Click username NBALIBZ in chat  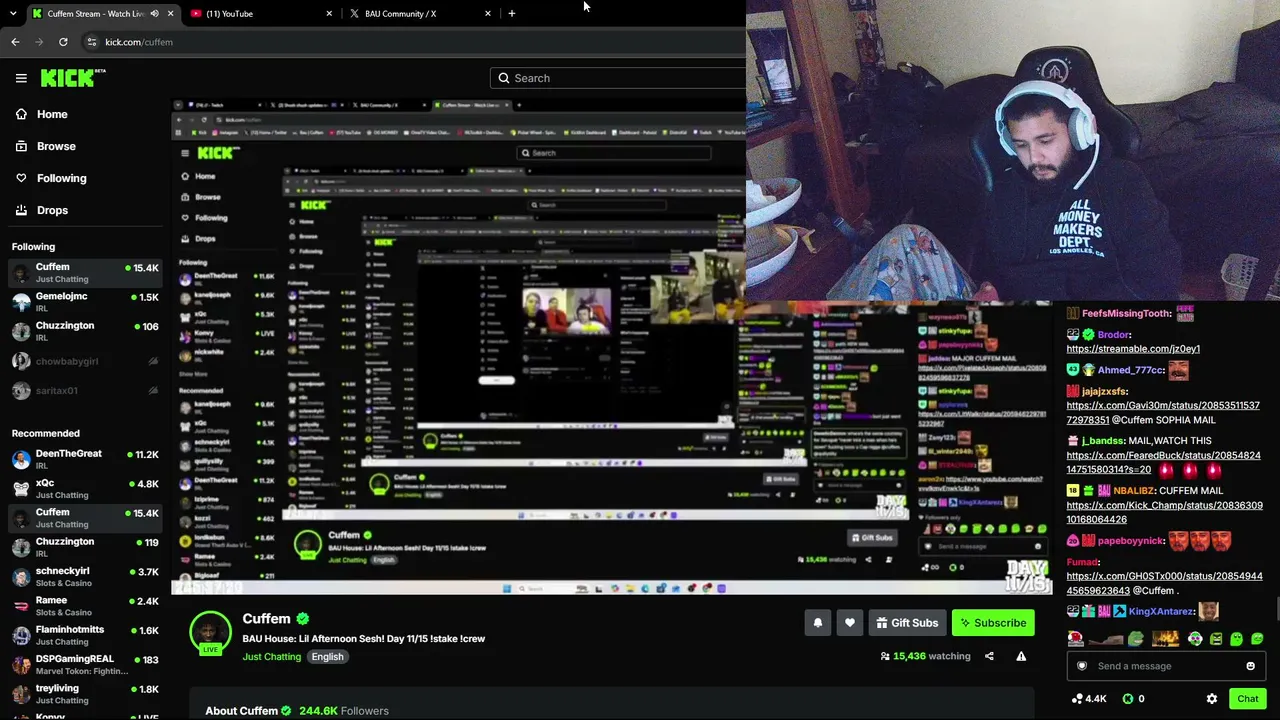tap(1133, 491)
